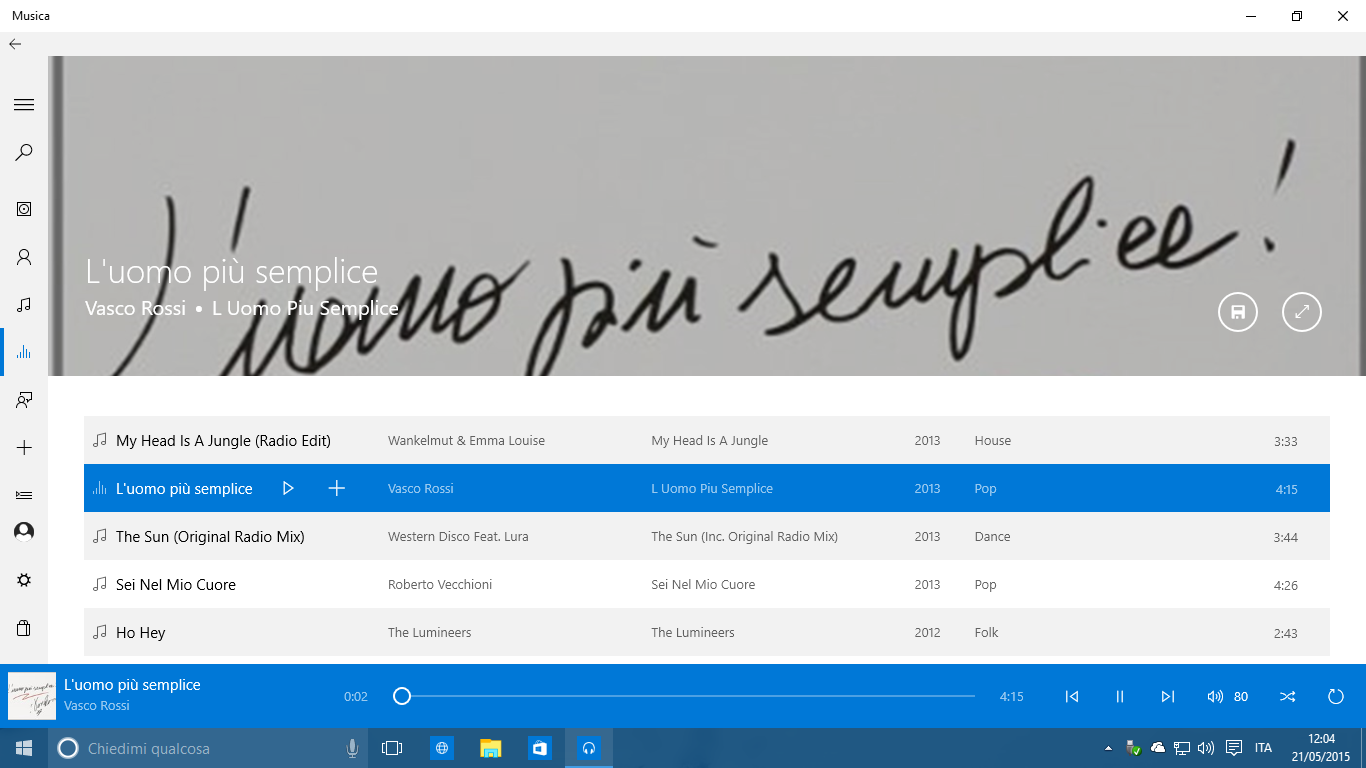Click the Cortana microphone icon
The width and height of the screenshot is (1366, 768).
tap(352, 748)
